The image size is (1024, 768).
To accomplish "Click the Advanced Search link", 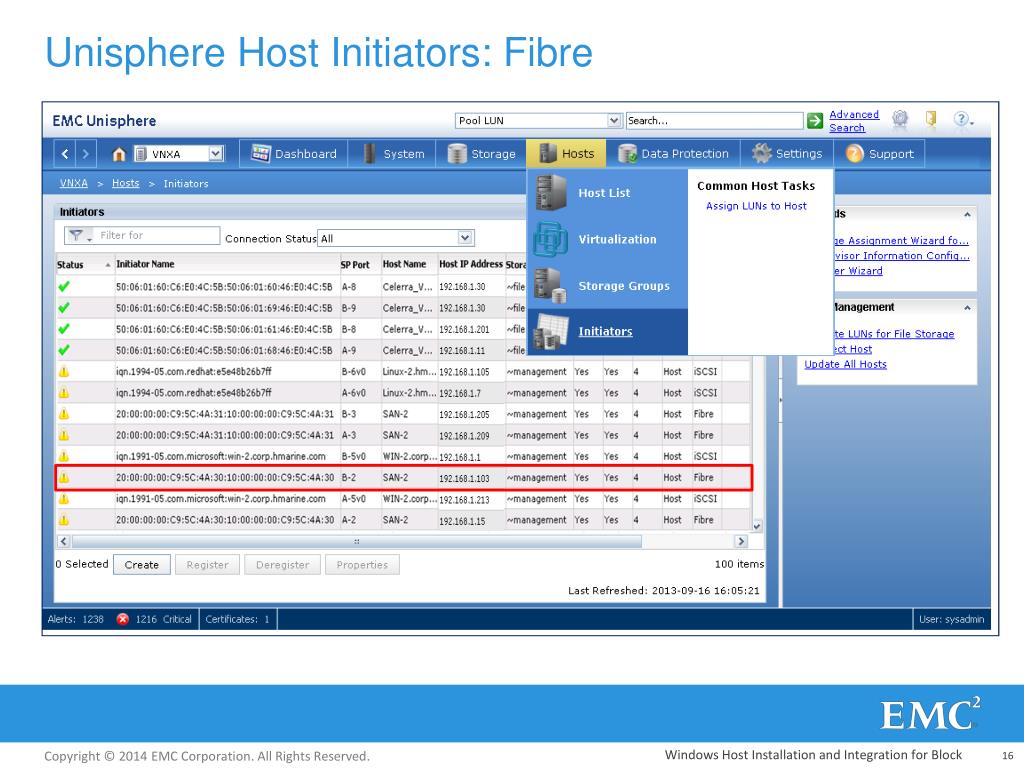I will (854, 121).
